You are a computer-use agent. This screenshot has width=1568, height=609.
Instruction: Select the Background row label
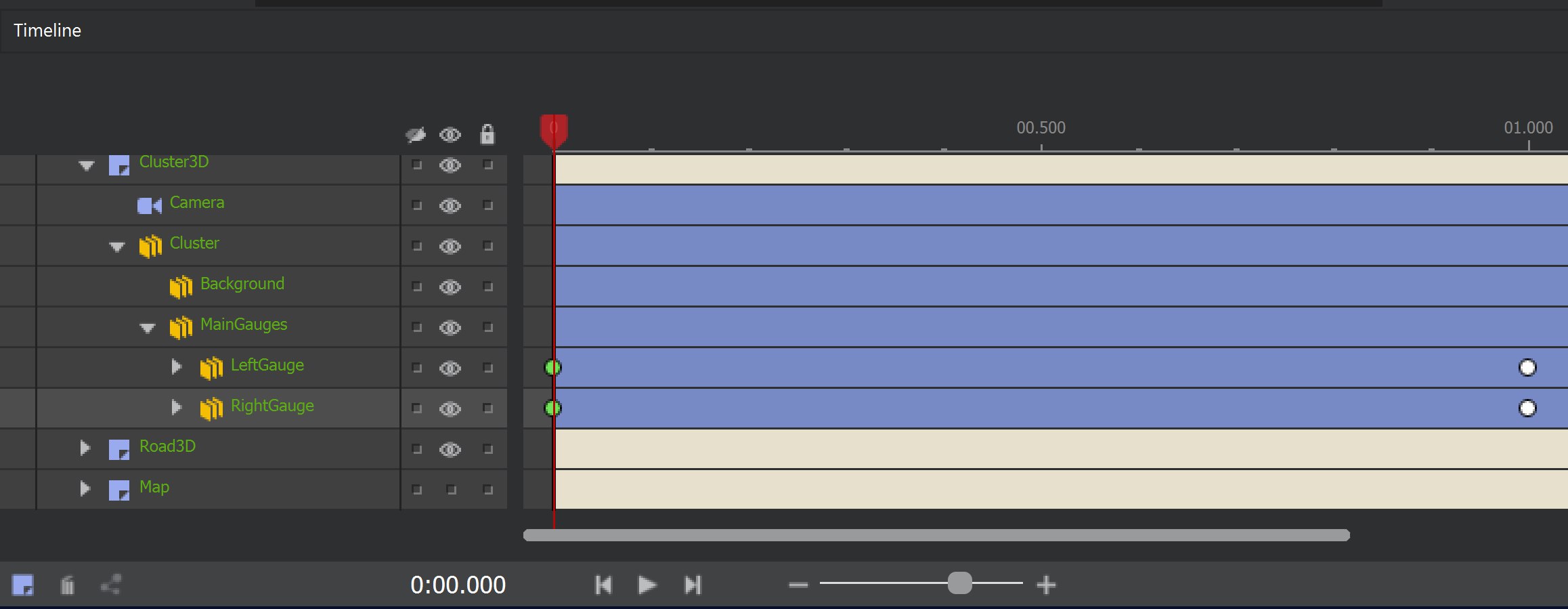242,284
